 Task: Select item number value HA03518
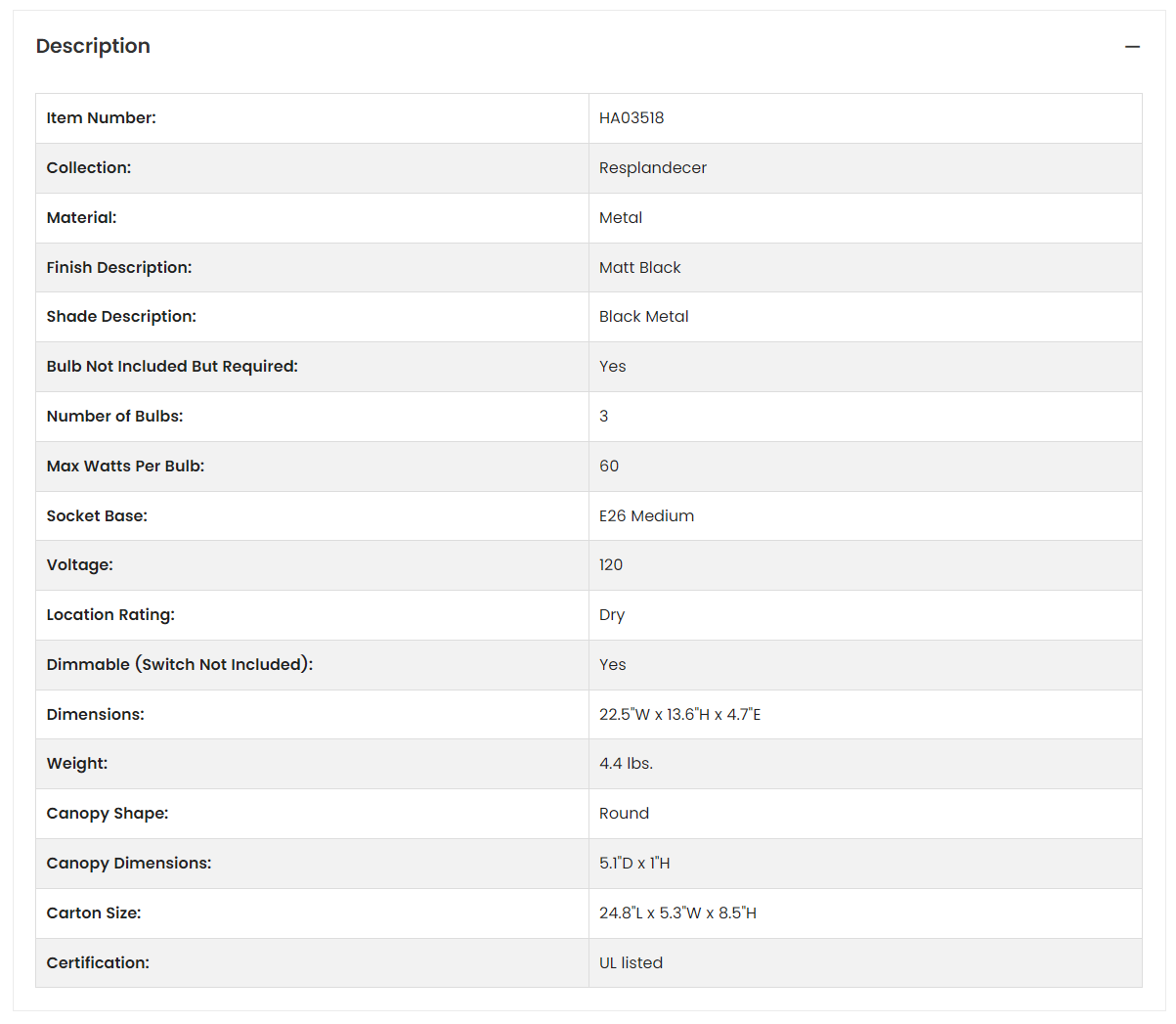632,118
